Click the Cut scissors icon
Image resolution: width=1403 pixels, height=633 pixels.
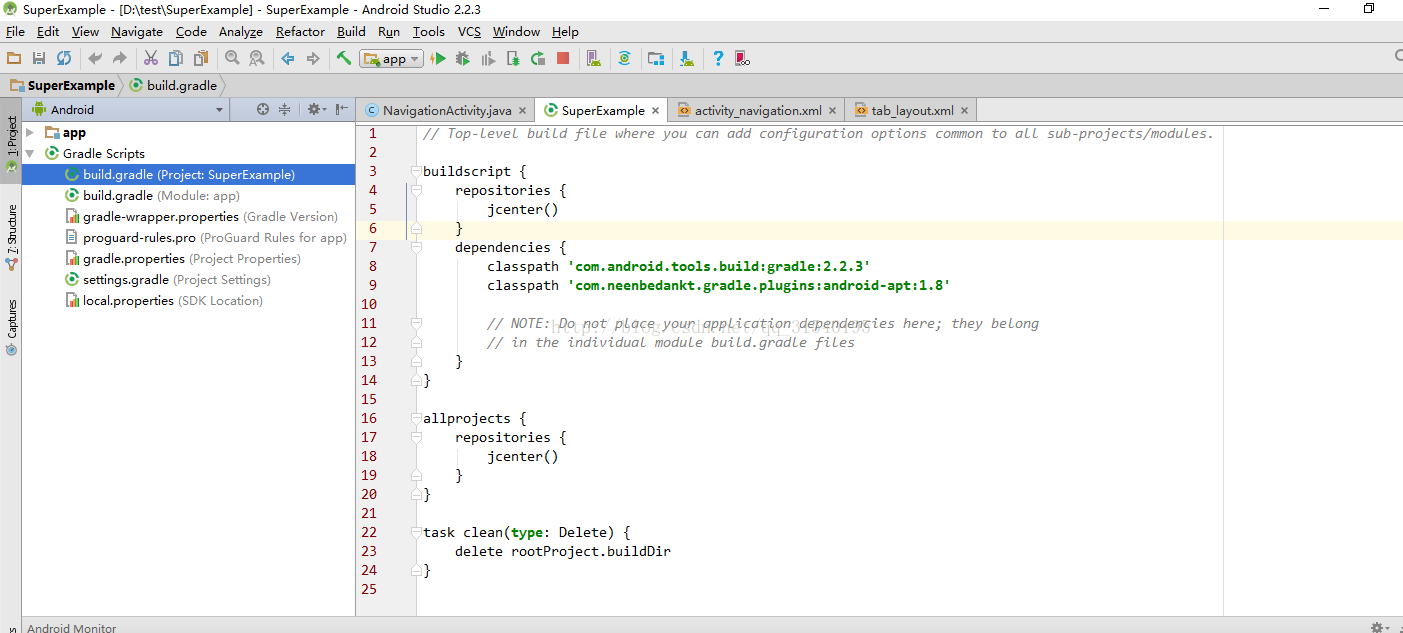pos(151,59)
